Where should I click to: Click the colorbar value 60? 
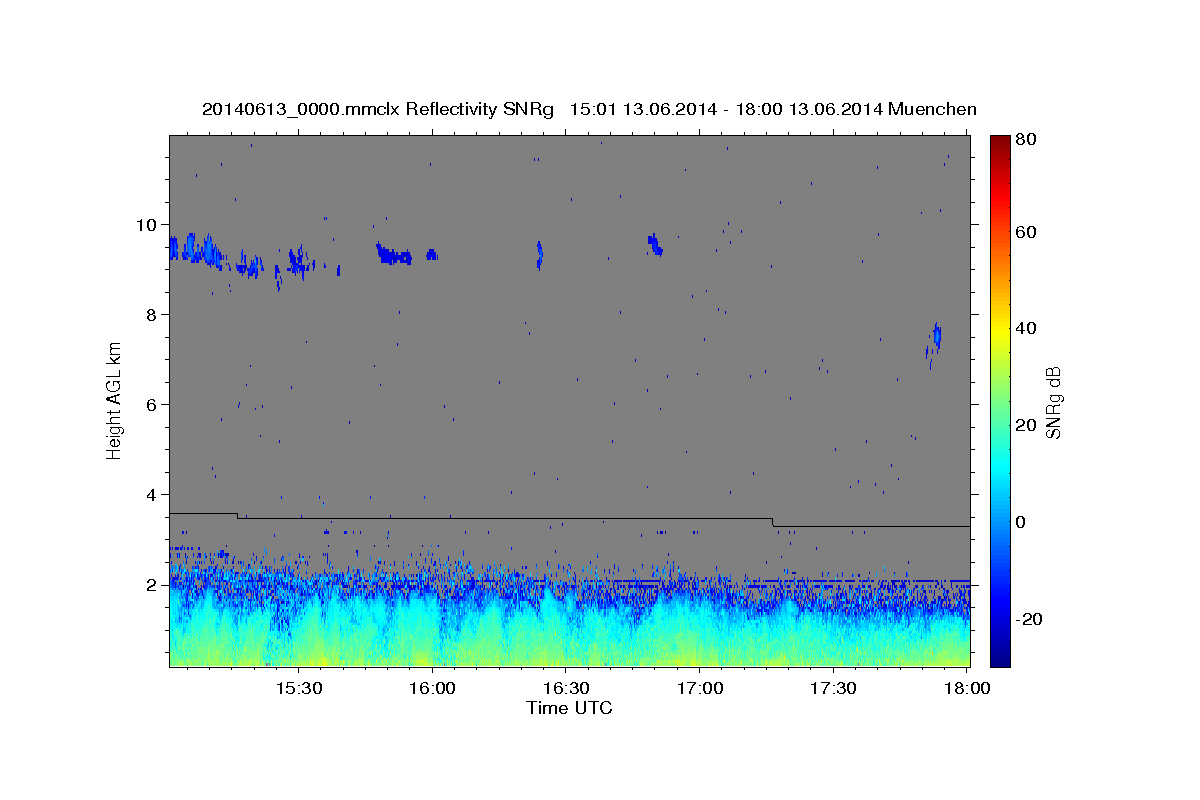[1027, 232]
